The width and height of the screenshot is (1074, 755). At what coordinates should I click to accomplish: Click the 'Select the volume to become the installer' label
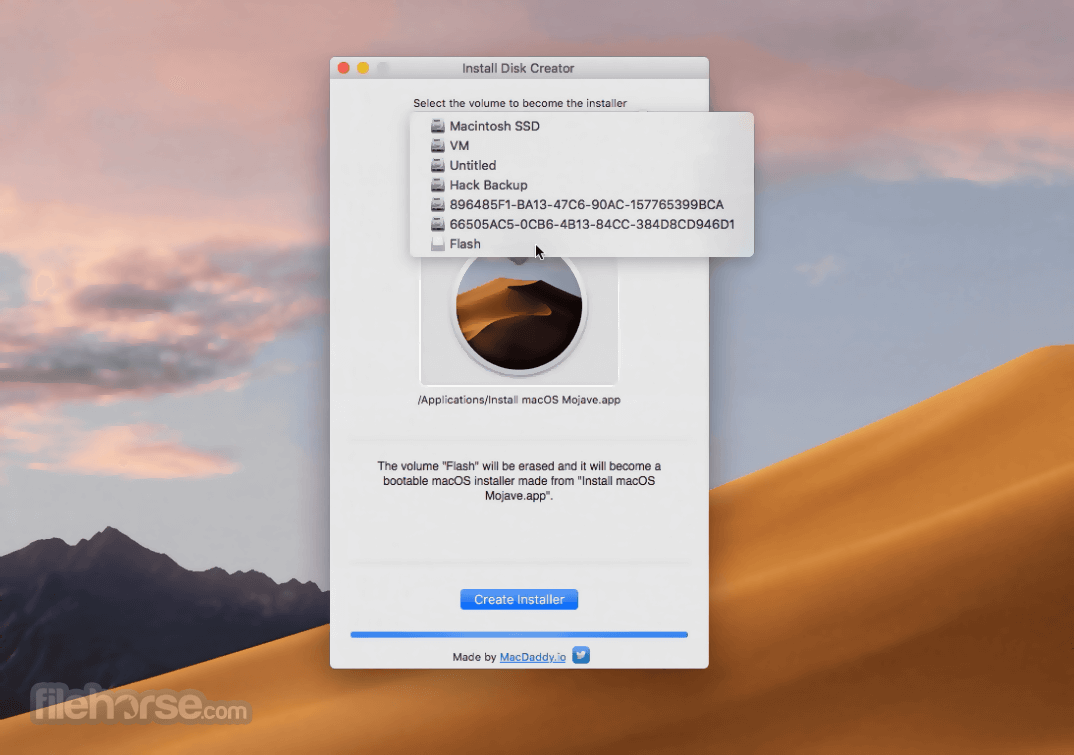520,103
